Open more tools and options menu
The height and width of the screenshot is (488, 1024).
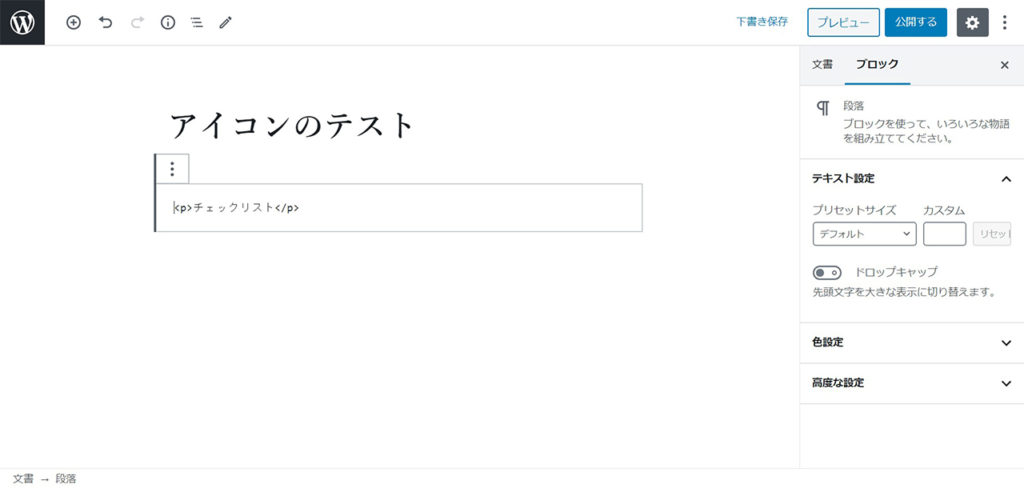click(x=1005, y=22)
